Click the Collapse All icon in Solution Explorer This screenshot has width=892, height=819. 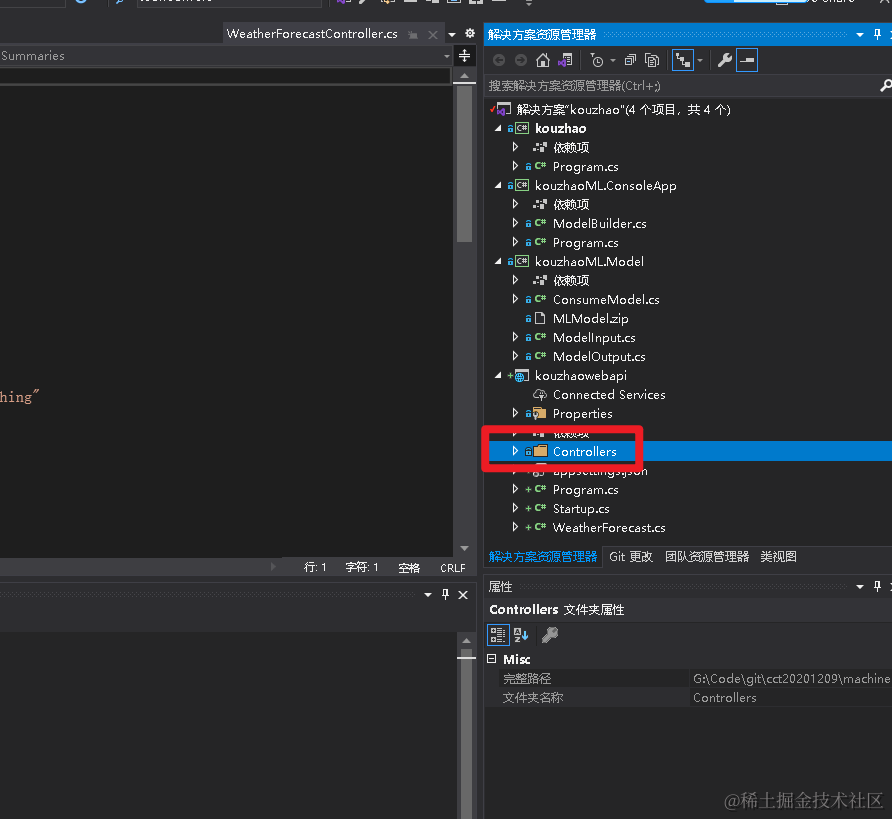coord(630,60)
